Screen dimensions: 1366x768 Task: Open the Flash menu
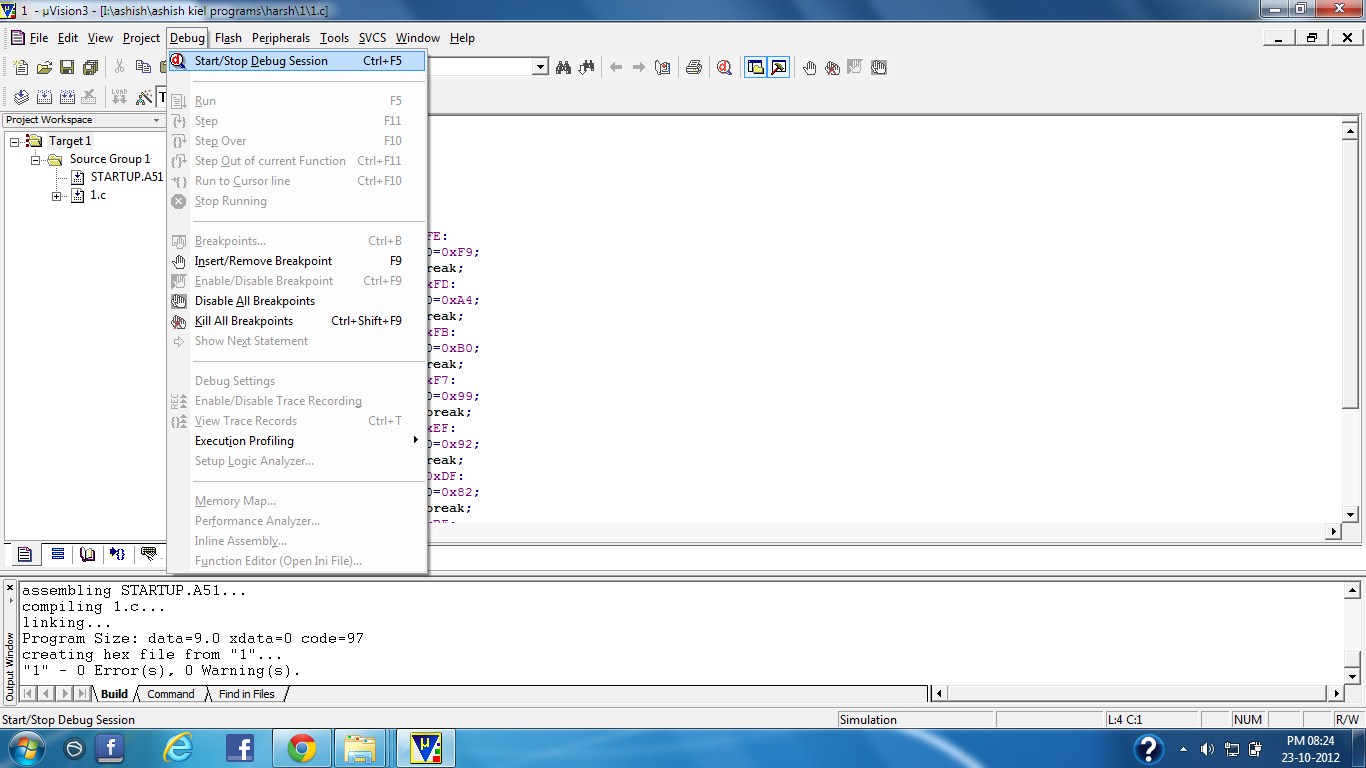coord(228,38)
